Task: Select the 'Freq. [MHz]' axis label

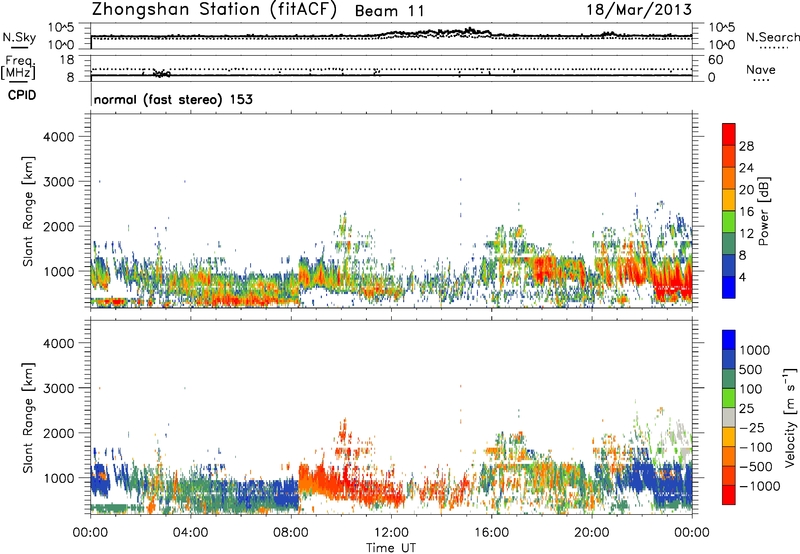Action: point(18,67)
